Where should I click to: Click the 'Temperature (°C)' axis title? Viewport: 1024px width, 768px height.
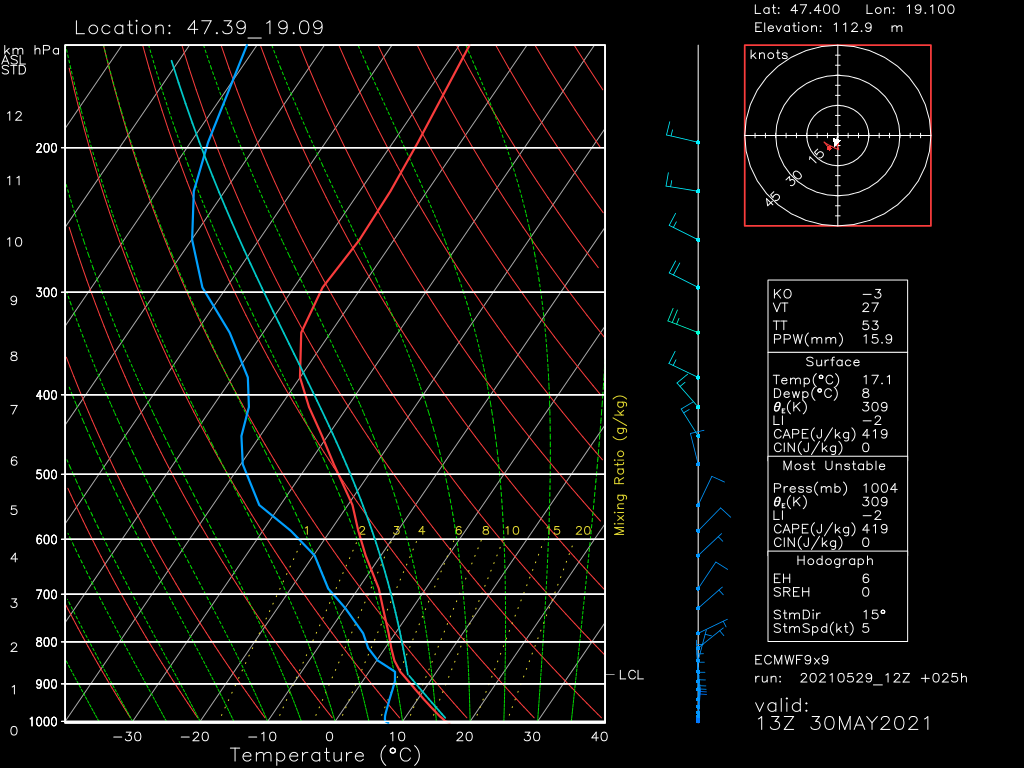click(x=312, y=755)
